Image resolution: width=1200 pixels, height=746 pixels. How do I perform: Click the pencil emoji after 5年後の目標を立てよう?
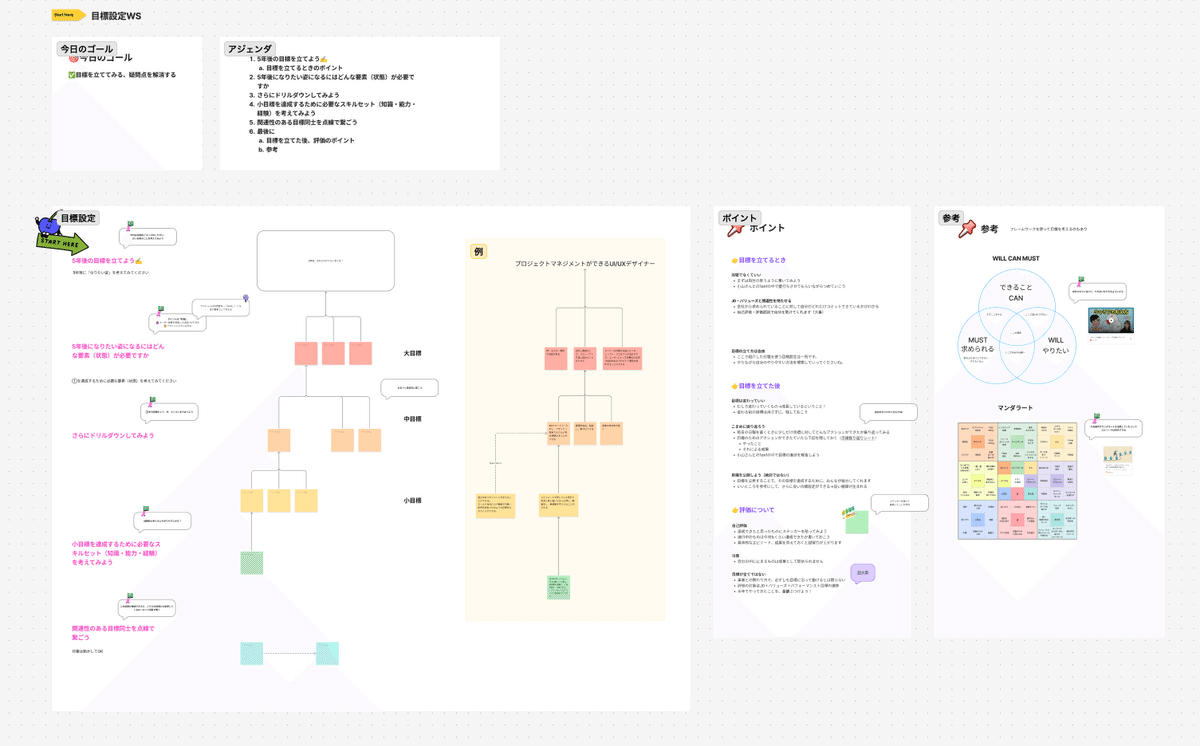[x=140, y=261]
